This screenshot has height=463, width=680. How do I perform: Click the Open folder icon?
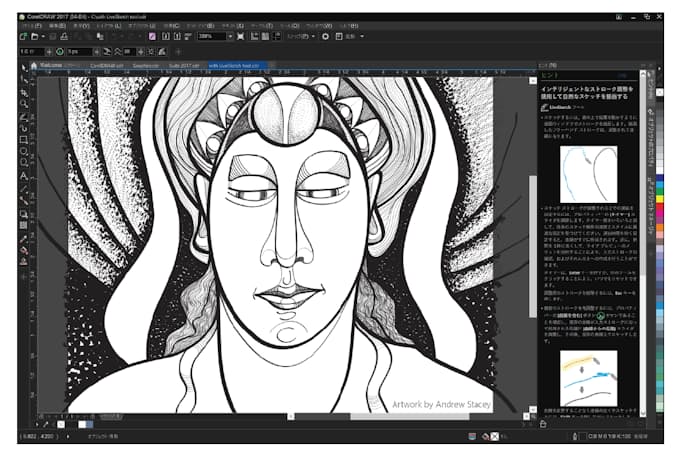point(35,36)
